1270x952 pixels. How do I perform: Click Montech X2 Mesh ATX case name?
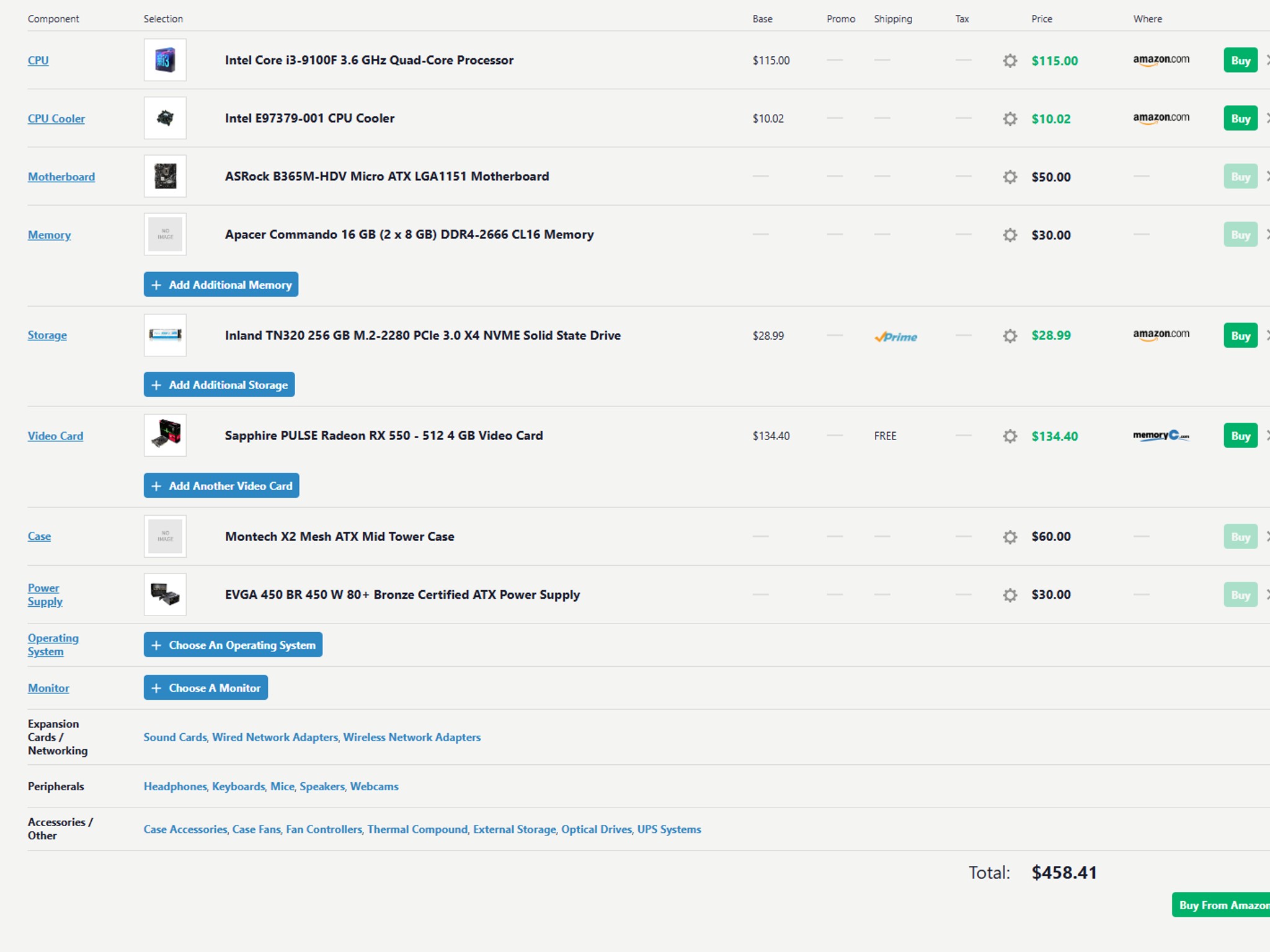tap(339, 536)
